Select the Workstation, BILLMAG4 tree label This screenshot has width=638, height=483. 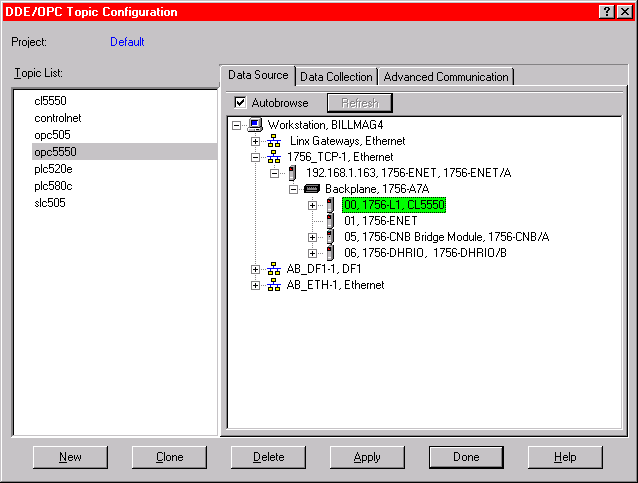coord(325,125)
